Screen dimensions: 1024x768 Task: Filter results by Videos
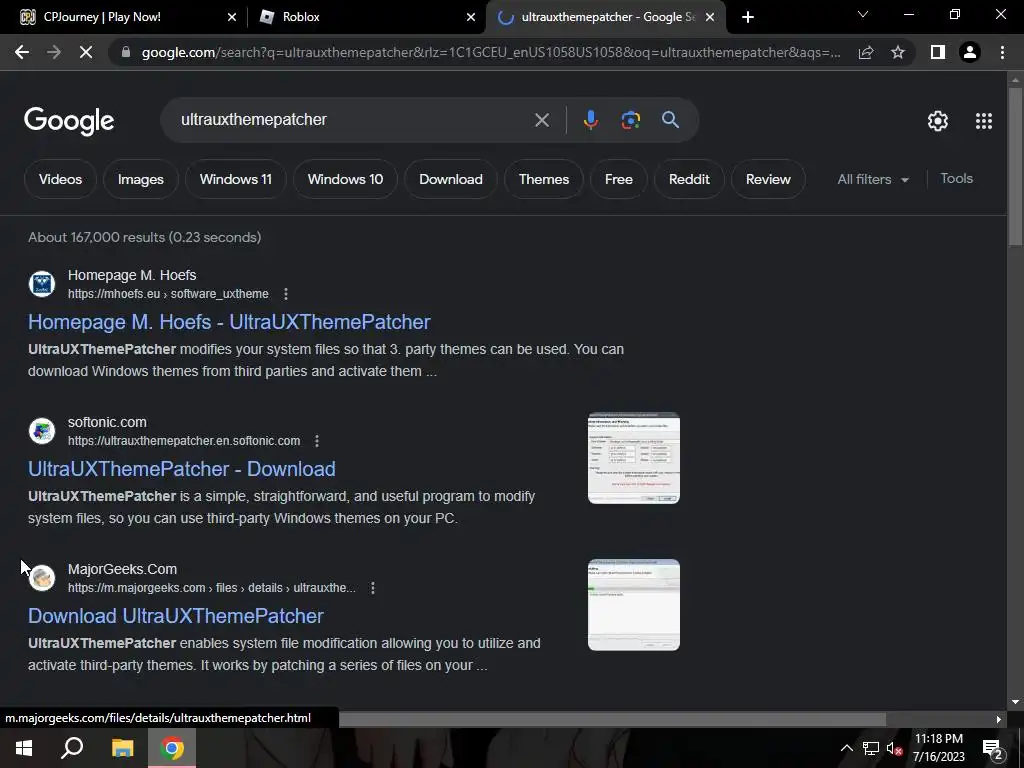point(60,179)
